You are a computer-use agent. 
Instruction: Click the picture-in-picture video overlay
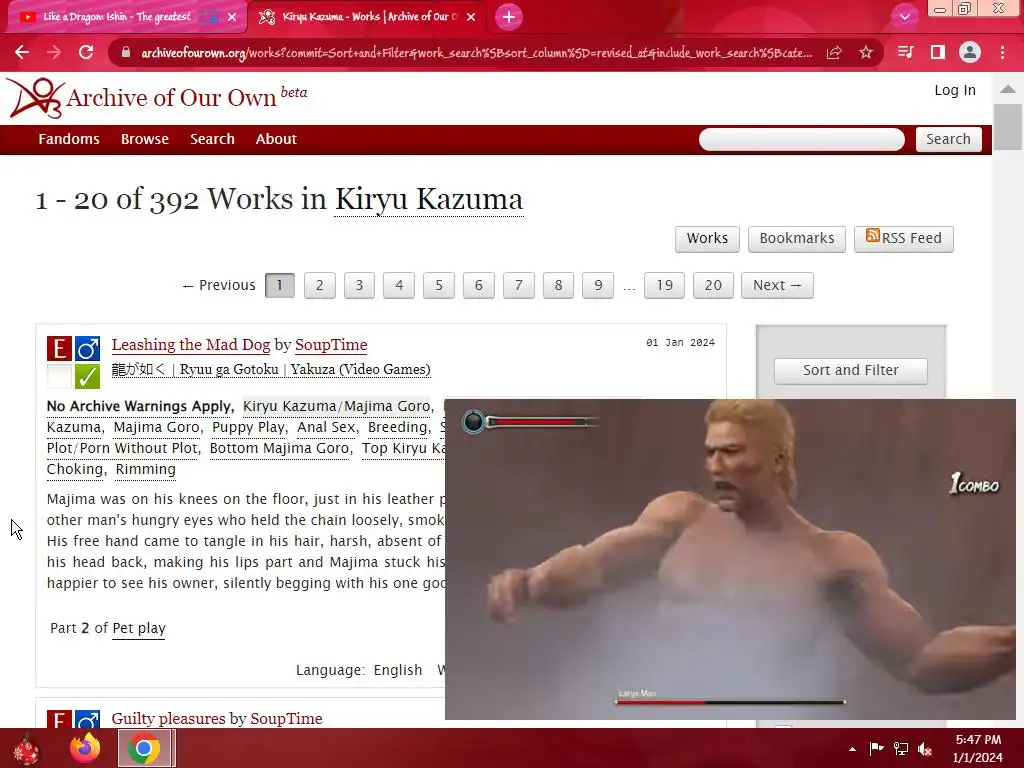tap(730, 559)
